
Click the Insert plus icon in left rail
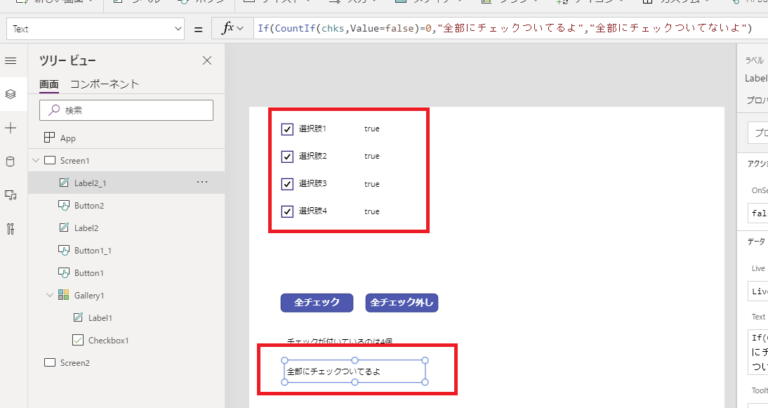coord(10,128)
